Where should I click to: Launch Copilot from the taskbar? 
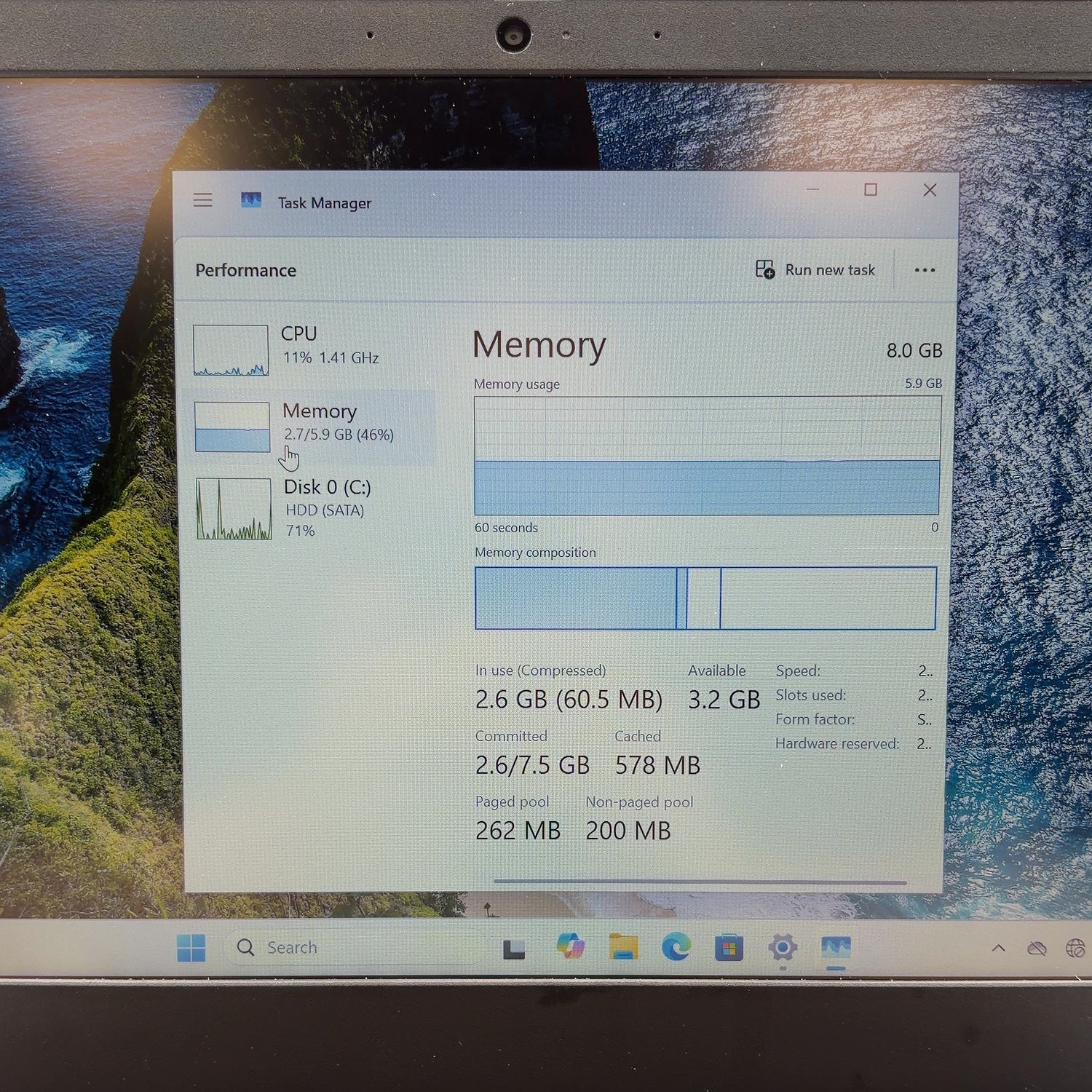coord(571,946)
